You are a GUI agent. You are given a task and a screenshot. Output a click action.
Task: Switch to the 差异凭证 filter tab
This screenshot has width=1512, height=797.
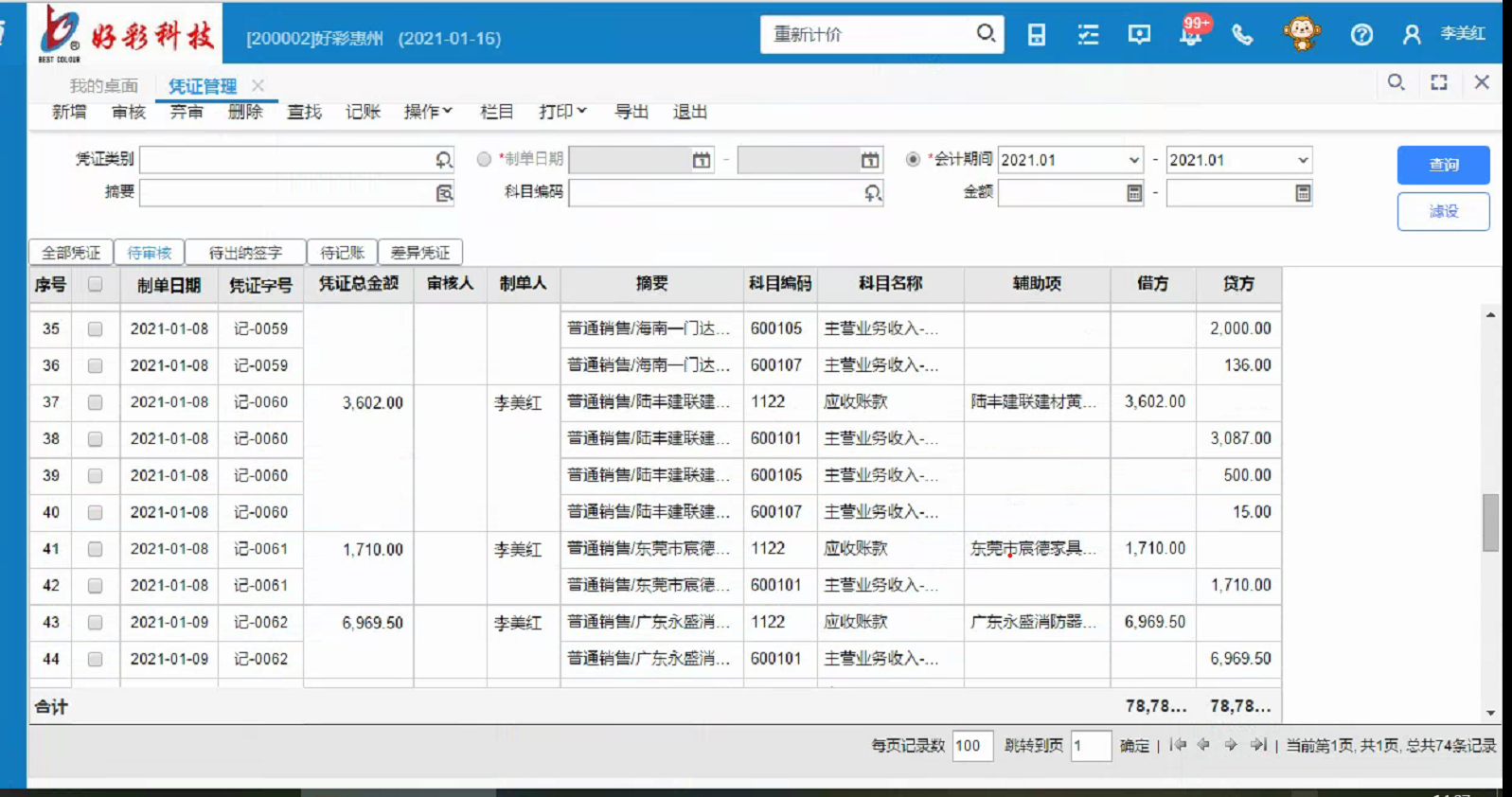[x=420, y=253]
